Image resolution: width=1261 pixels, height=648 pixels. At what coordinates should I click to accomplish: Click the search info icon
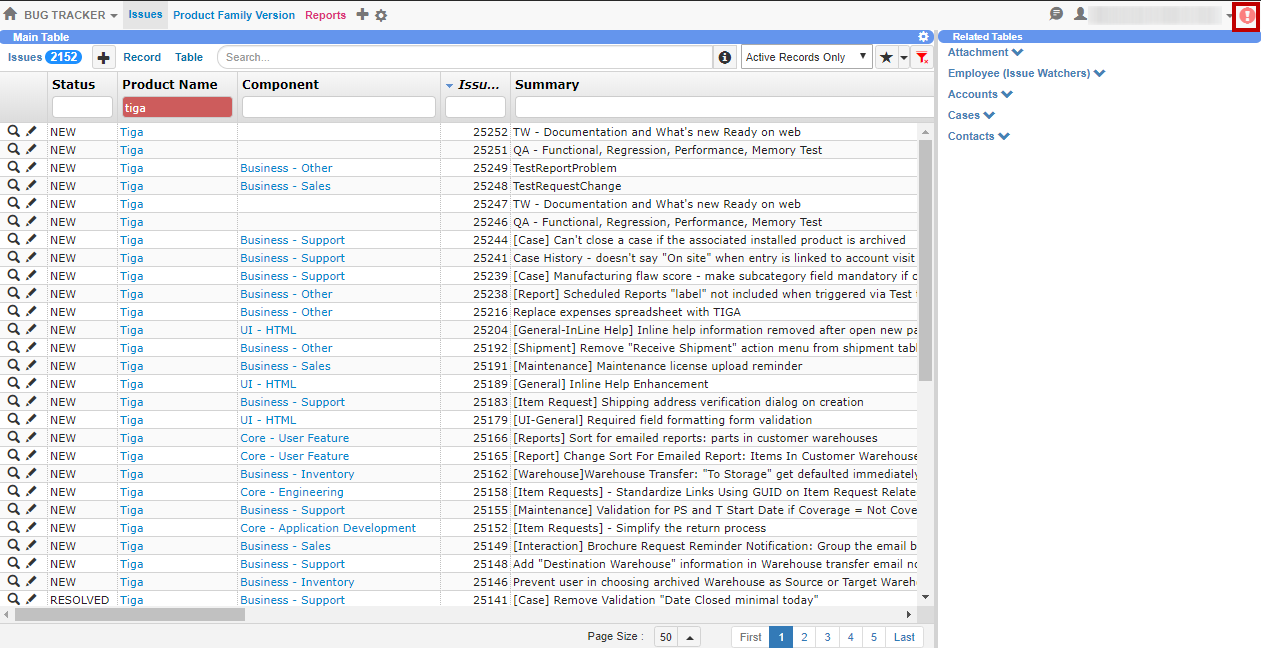pyautogui.click(x=725, y=58)
